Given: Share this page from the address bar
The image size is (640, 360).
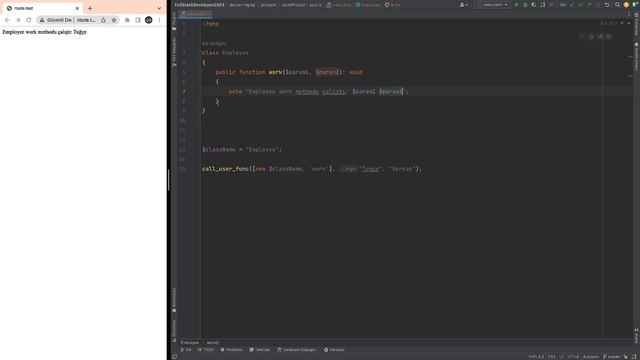Looking at the screenshot, I should (103, 20).
